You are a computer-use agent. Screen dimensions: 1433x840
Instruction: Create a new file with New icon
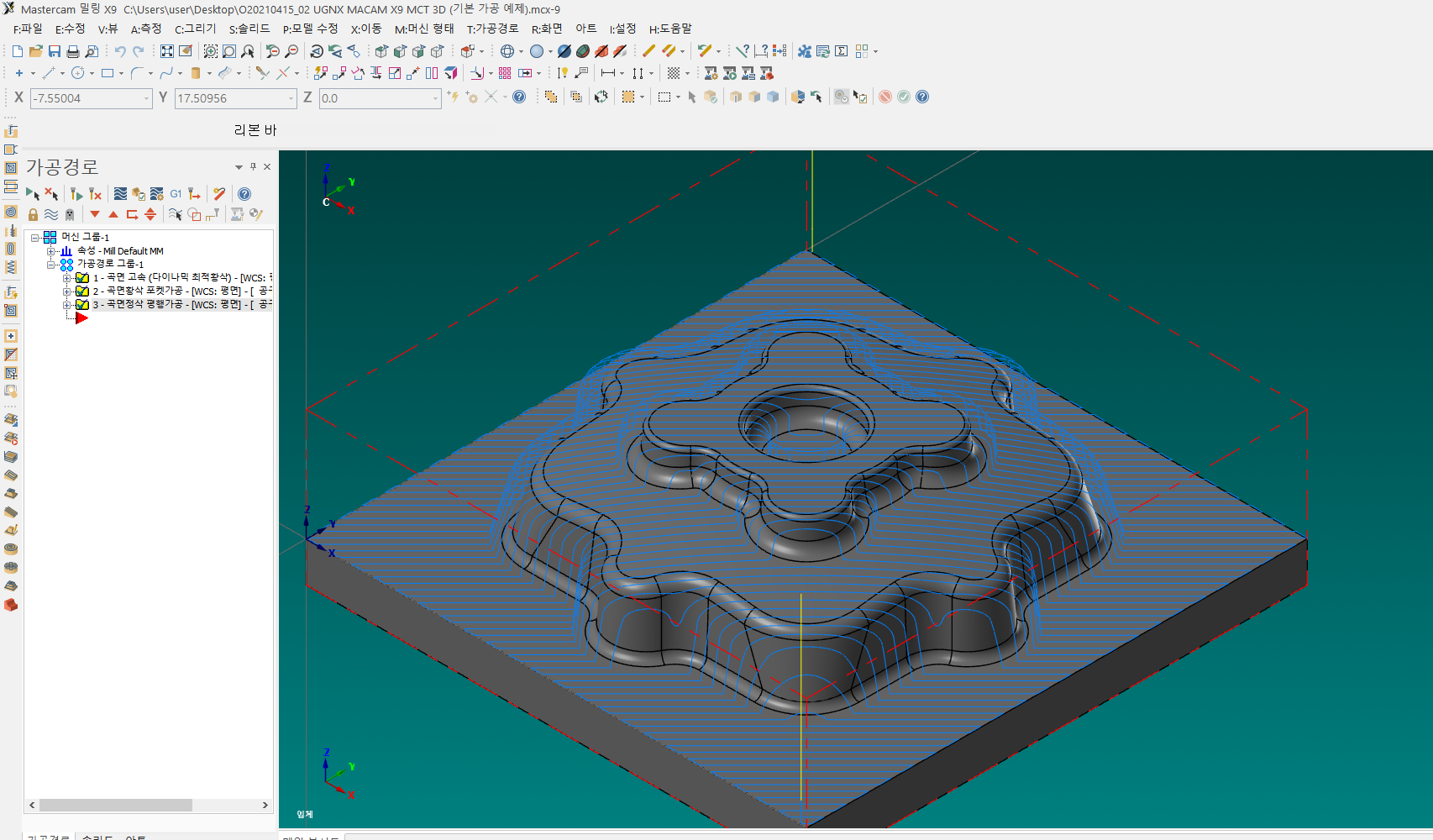17,51
